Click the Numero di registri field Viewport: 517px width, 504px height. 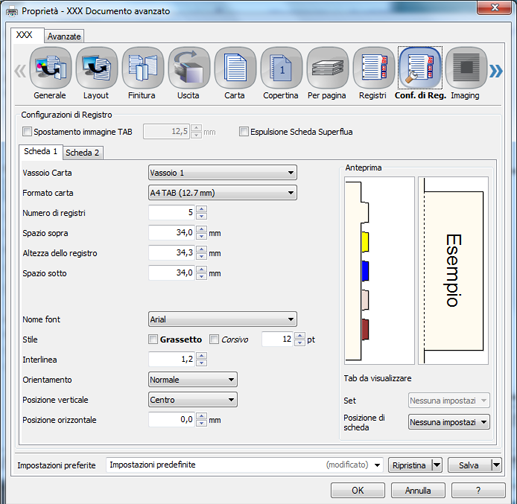click(x=171, y=213)
